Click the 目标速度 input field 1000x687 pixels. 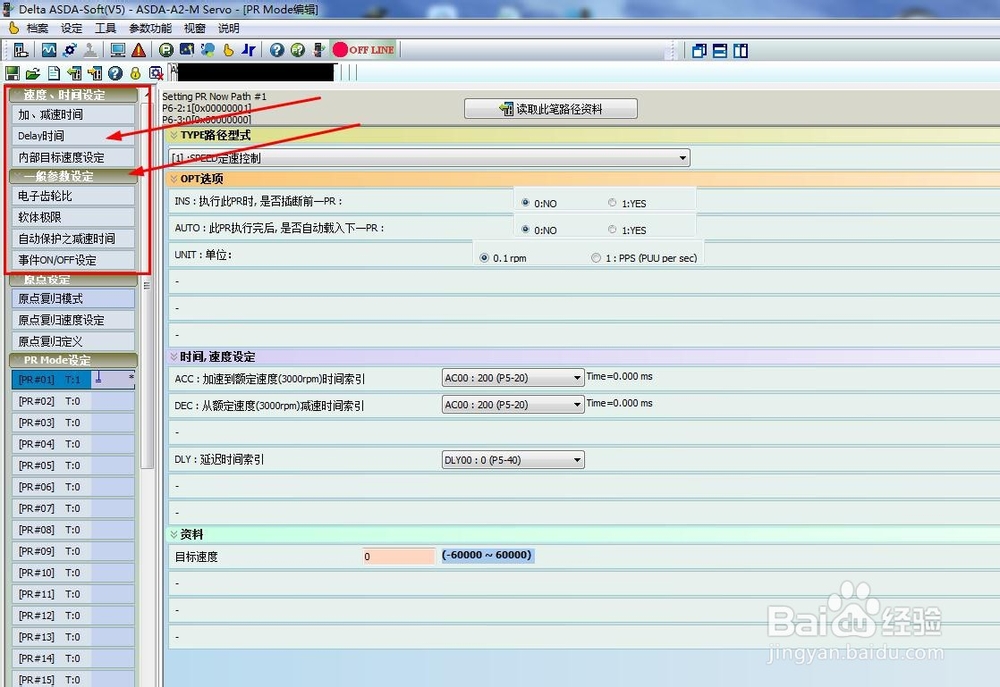(399, 556)
